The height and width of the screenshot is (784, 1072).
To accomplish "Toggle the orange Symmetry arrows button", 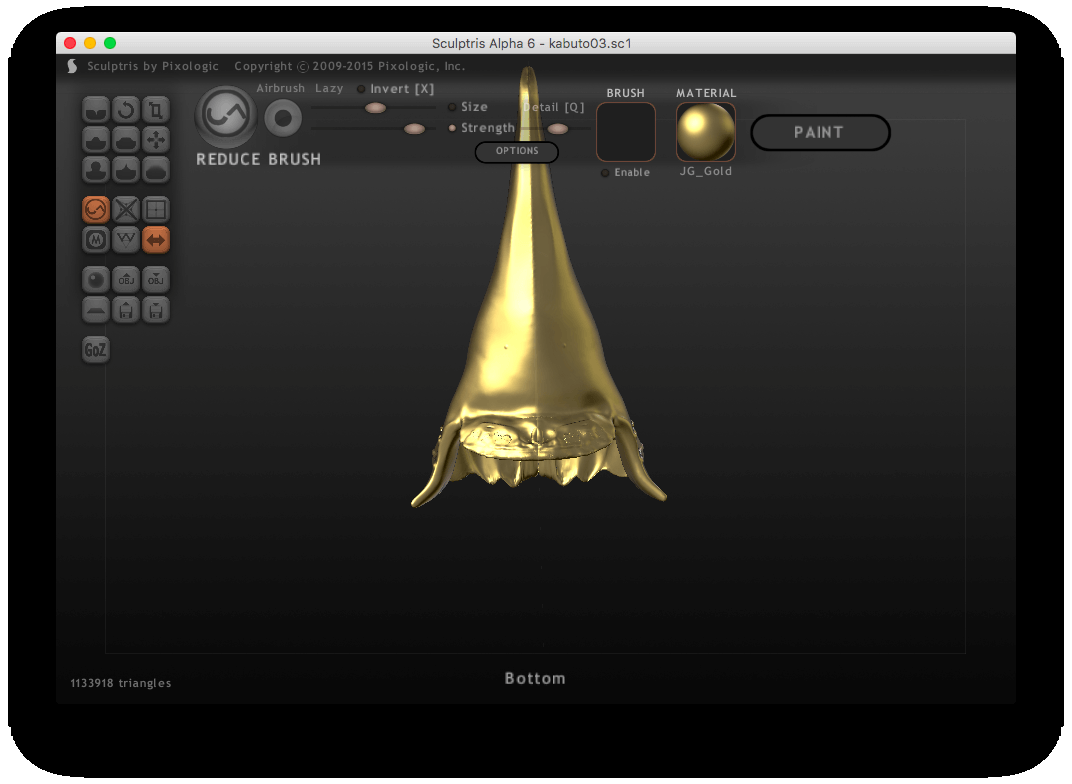I will click(x=156, y=240).
